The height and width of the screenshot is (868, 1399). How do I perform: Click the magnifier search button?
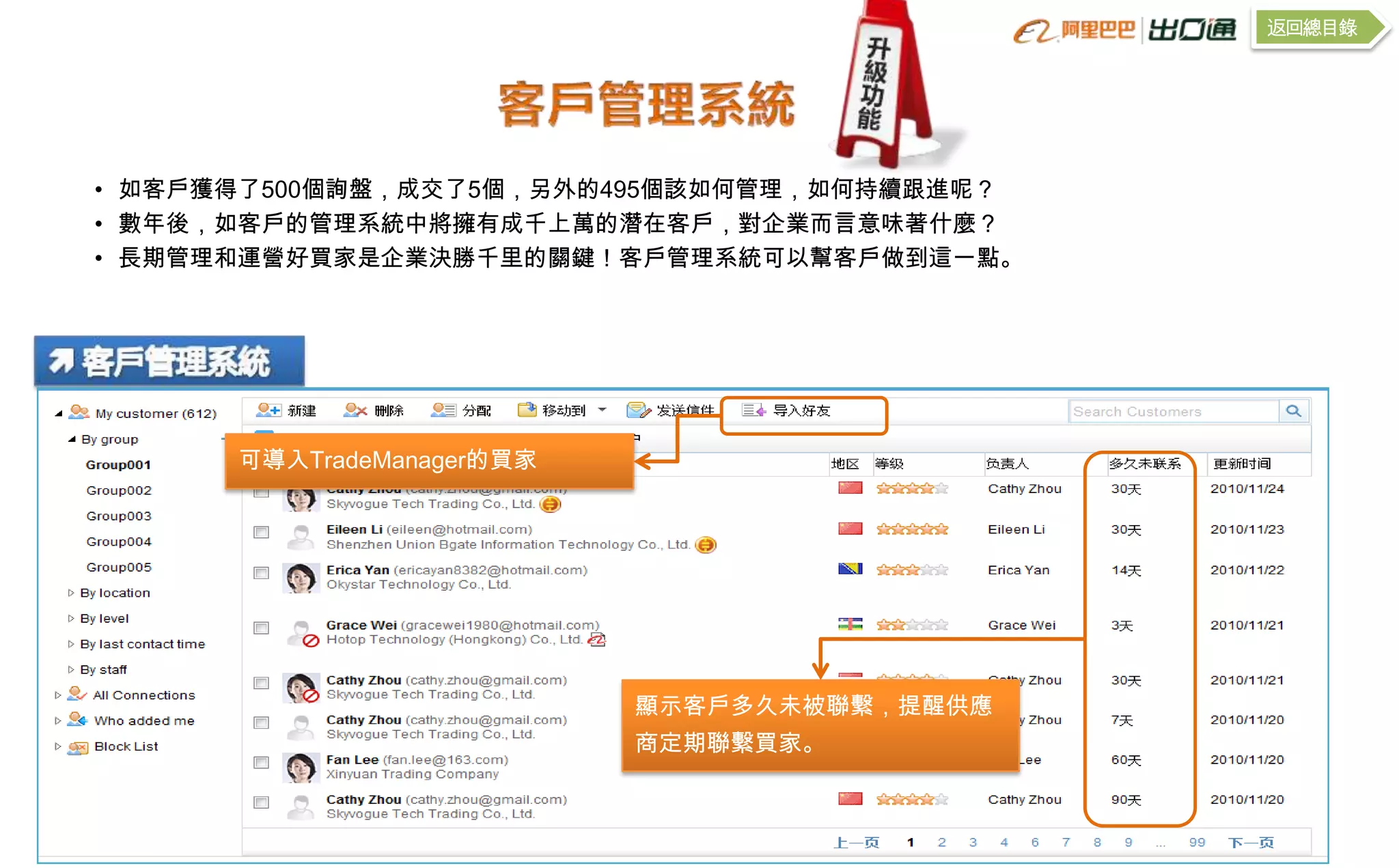(x=1292, y=411)
